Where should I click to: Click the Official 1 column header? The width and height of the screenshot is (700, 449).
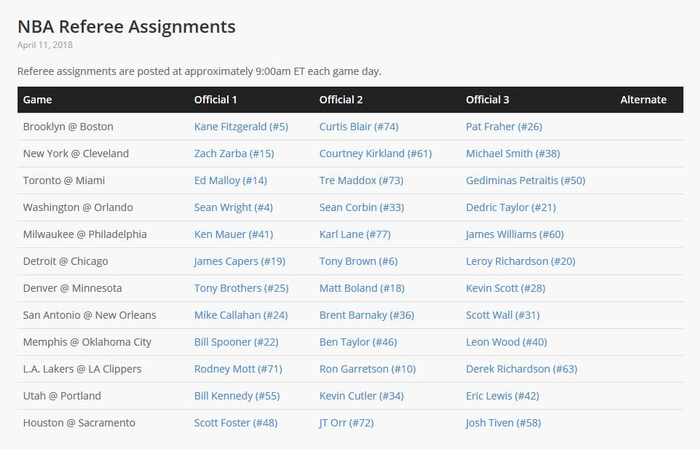click(215, 100)
